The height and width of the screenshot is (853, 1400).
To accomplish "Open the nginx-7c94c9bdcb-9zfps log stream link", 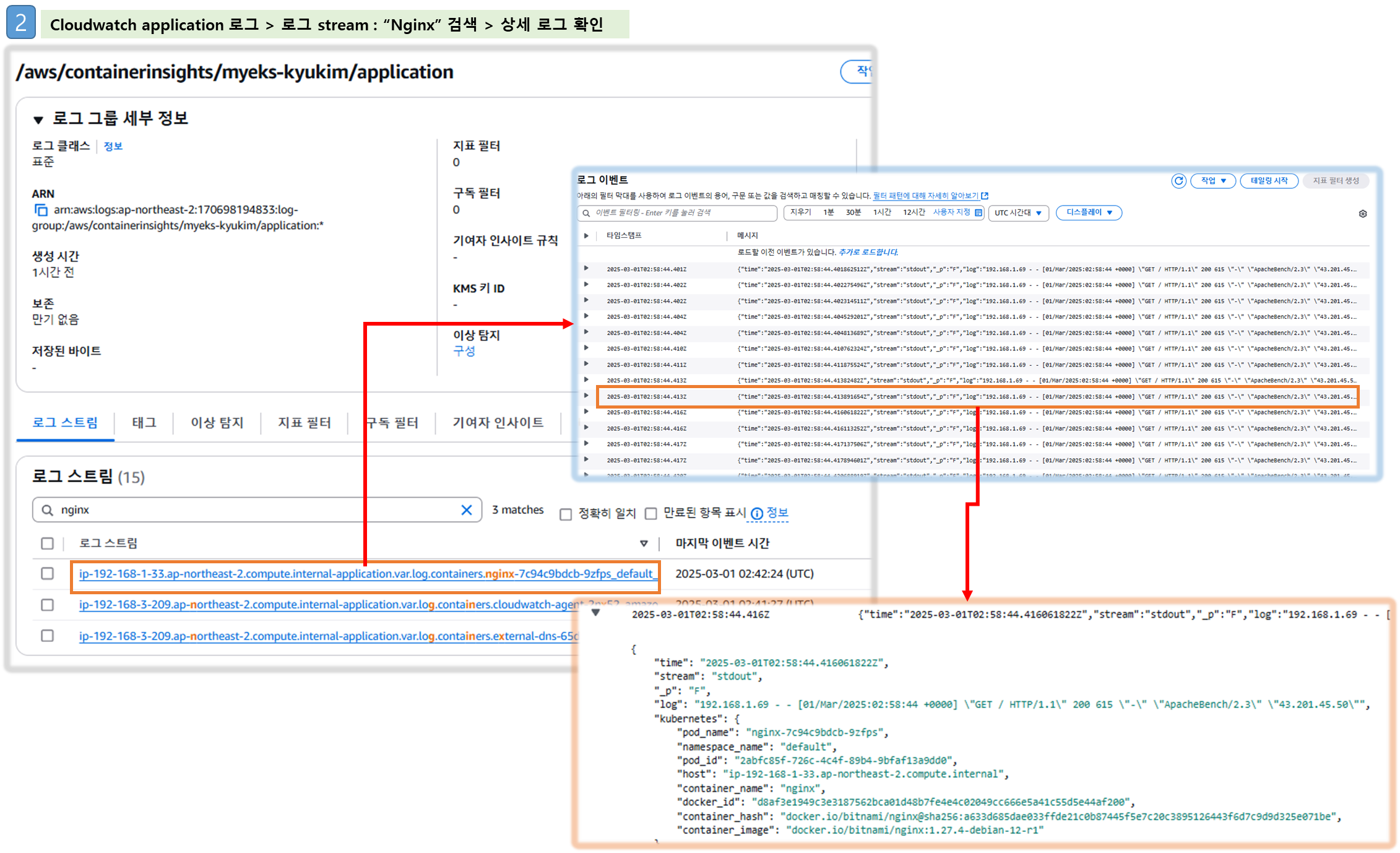I will pyautogui.click(x=368, y=574).
